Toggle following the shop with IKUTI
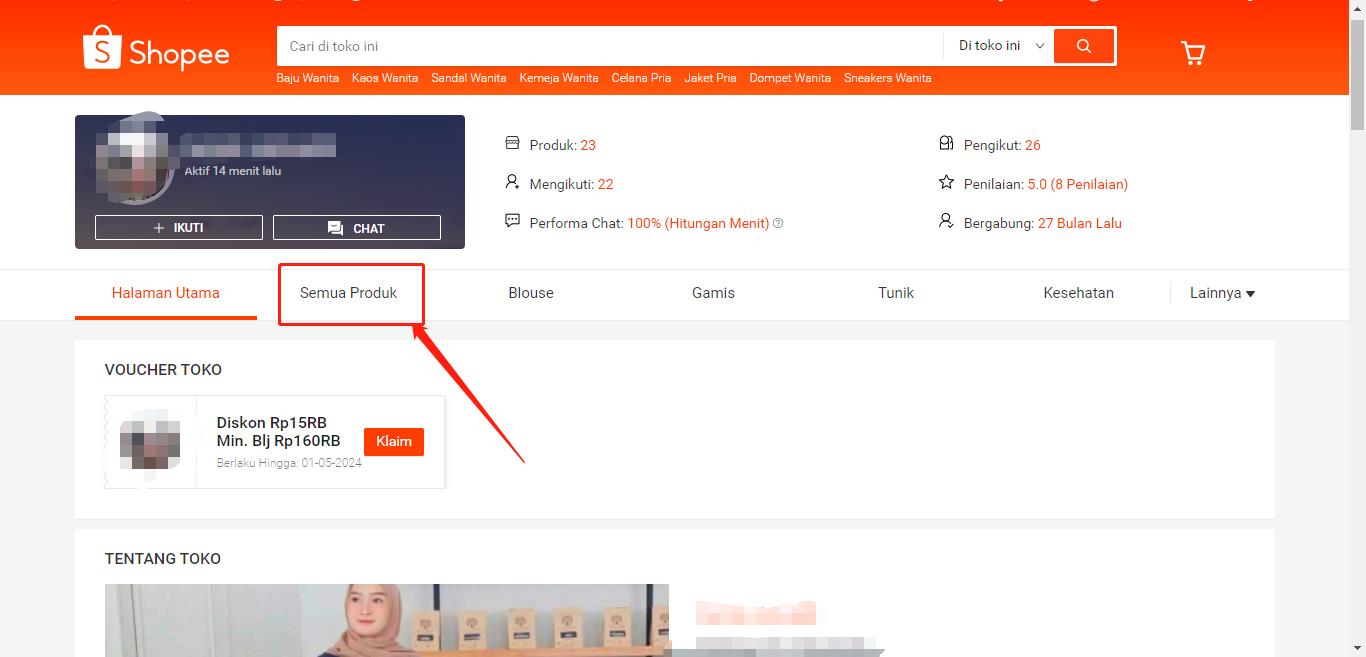 tap(177, 227)
